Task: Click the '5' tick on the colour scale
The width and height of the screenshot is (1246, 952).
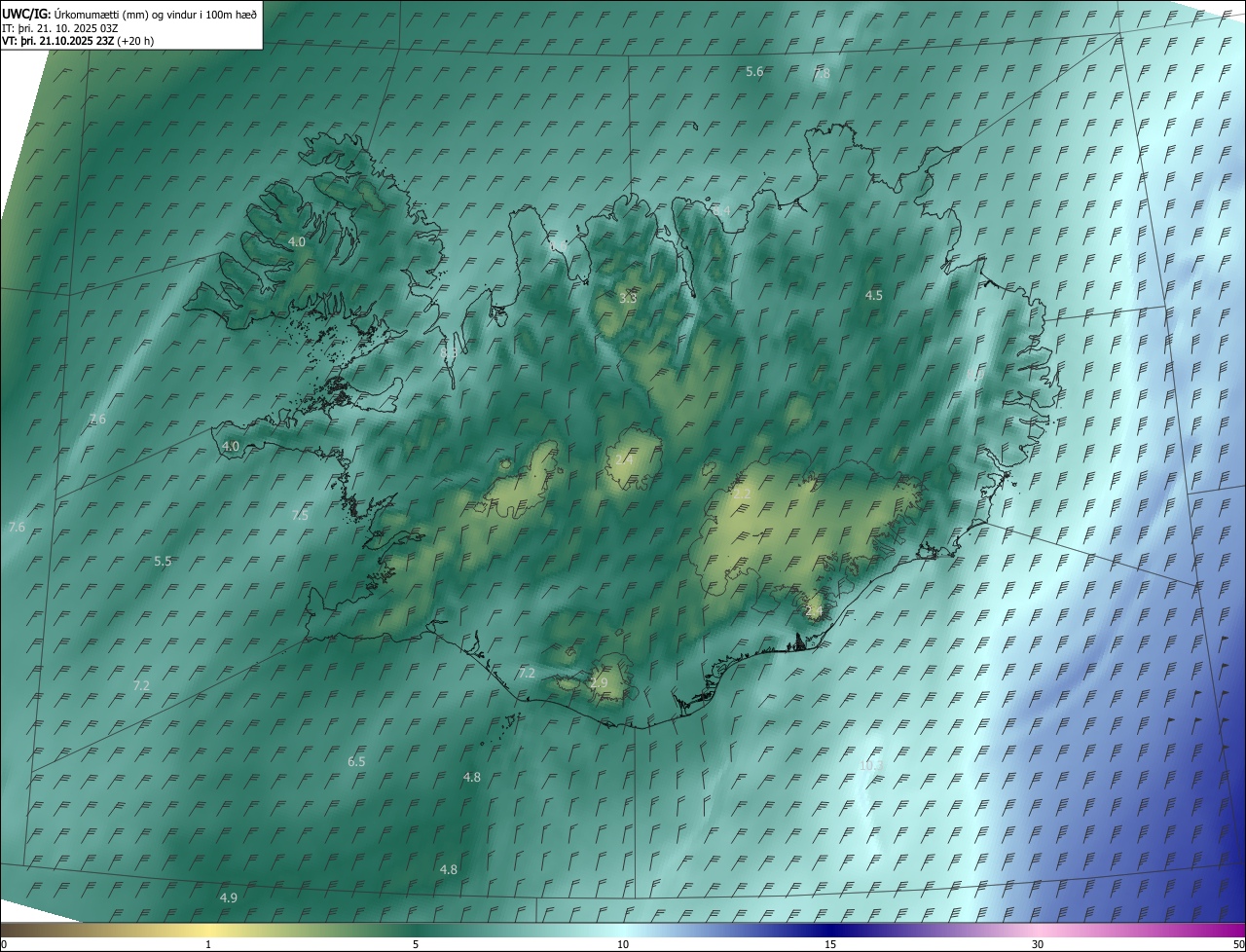Action: 416,944
